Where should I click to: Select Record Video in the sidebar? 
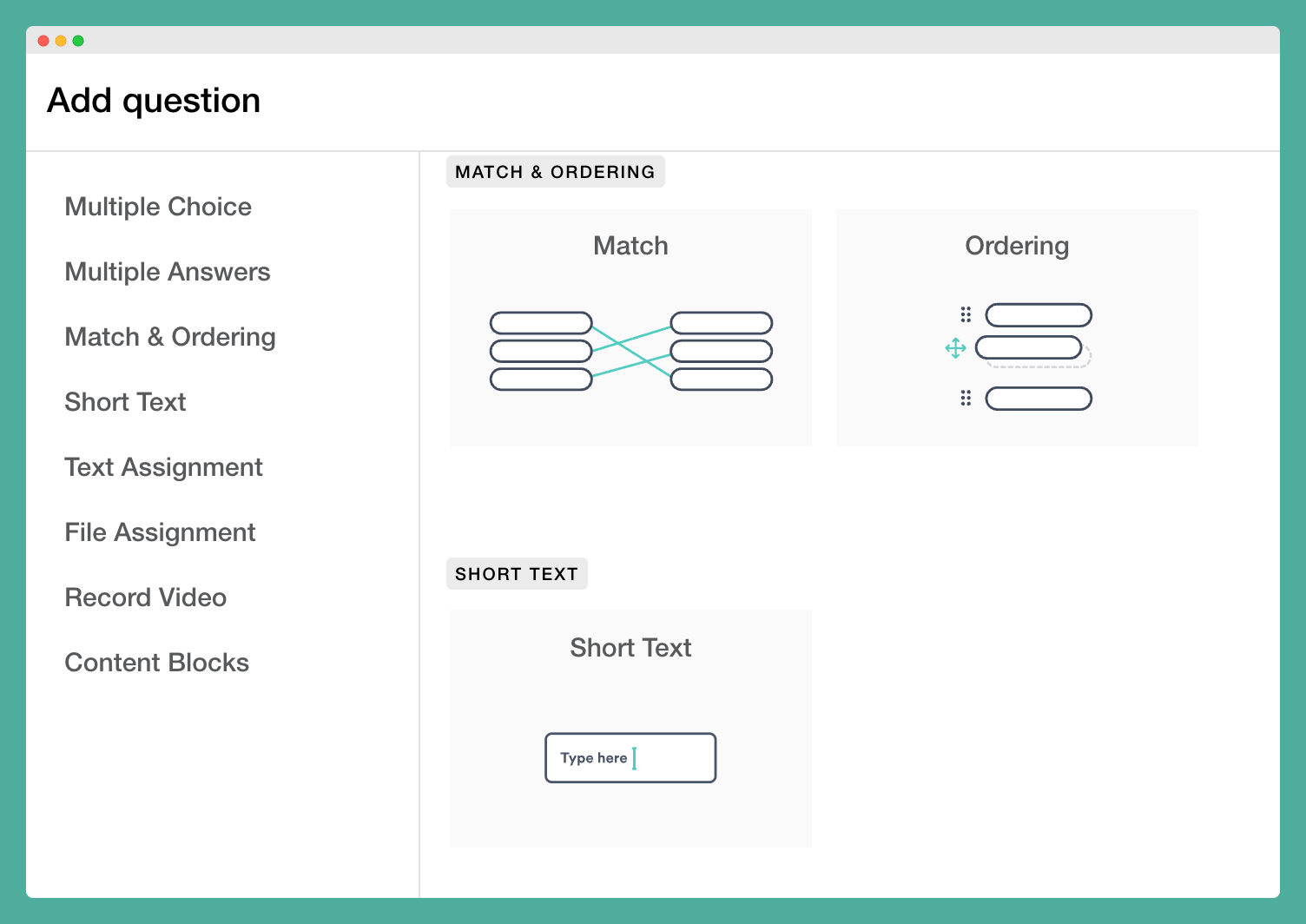[145, 597]
